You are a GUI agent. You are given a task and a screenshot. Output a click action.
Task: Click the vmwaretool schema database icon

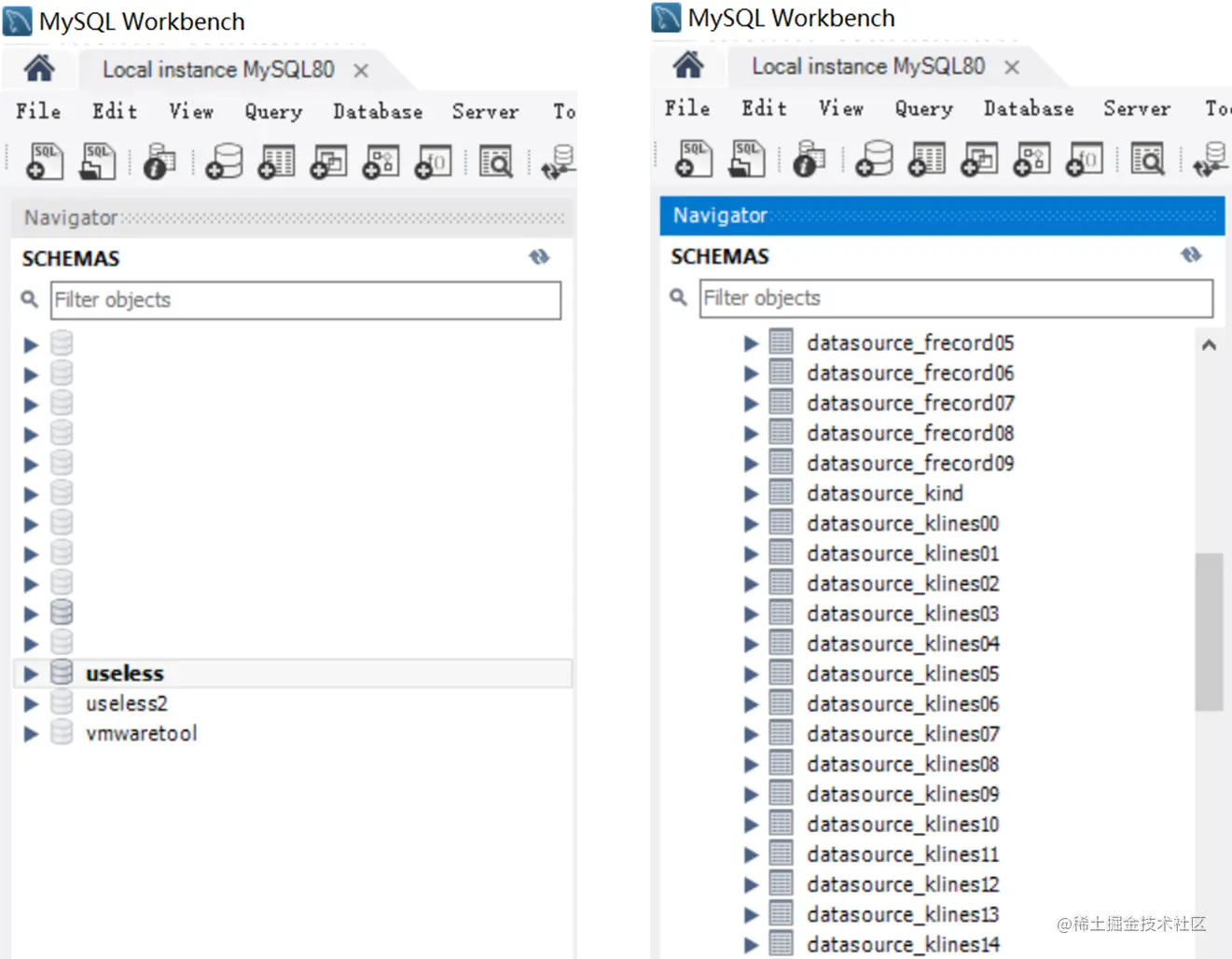62,732
